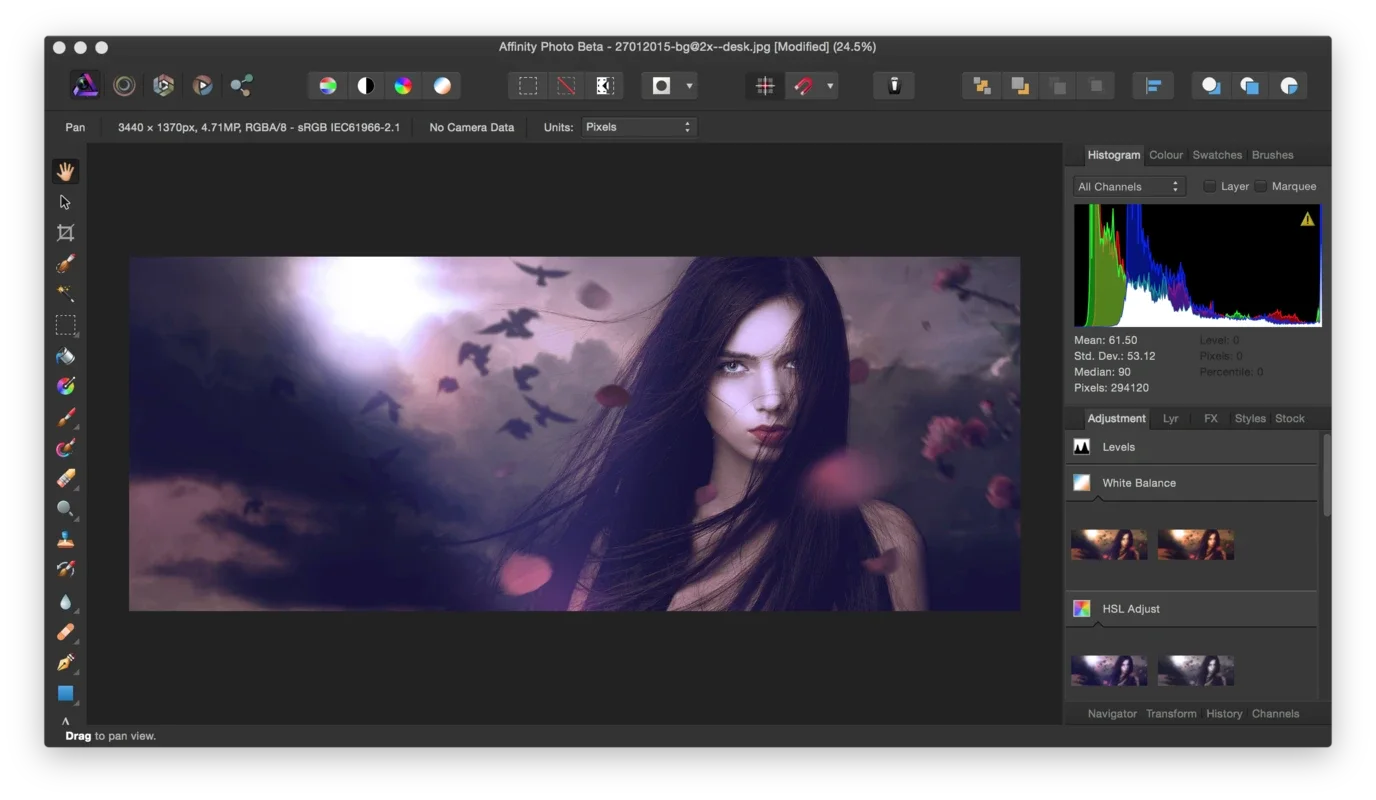Open the Lyr tab

point(1171,418)
